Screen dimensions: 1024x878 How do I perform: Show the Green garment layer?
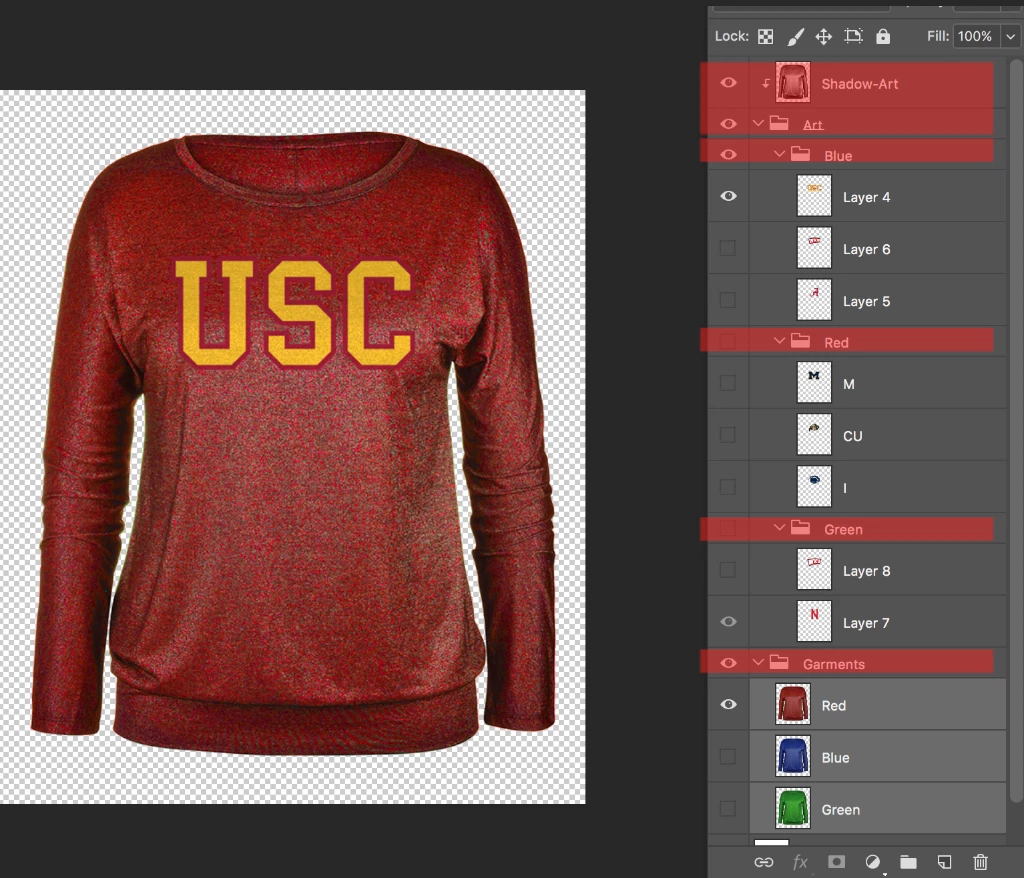[x=728, y=809]
